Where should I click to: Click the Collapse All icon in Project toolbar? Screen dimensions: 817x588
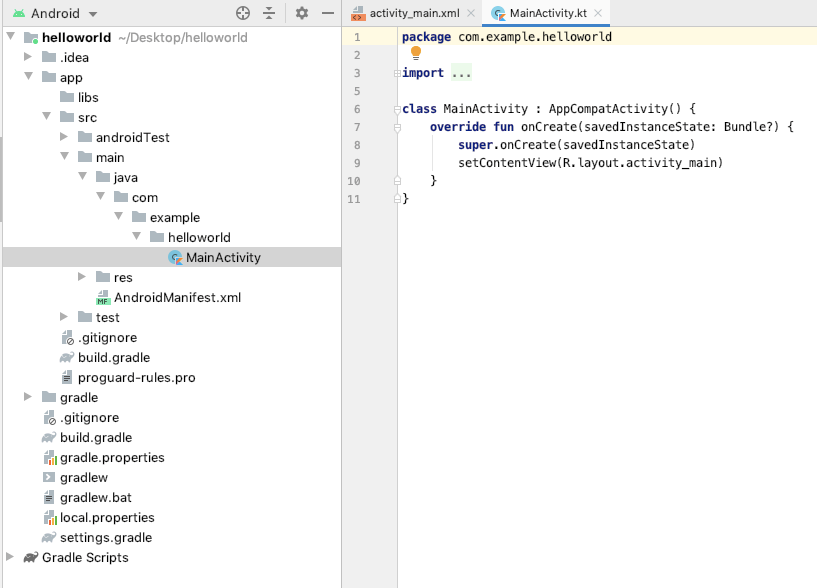tap(269, 15)
